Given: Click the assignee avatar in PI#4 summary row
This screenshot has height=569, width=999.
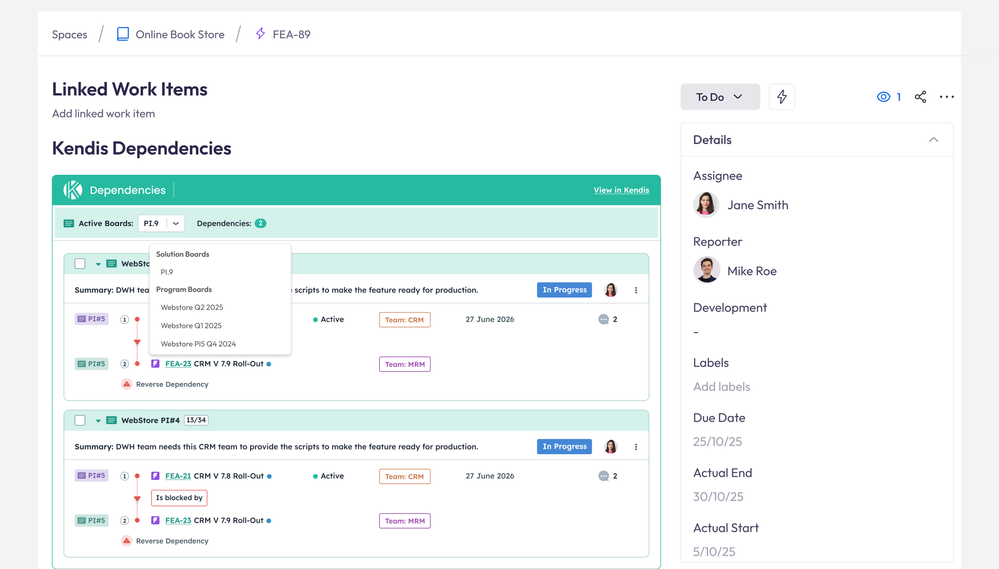Looking at the screenshot, I should click(610, 447).
